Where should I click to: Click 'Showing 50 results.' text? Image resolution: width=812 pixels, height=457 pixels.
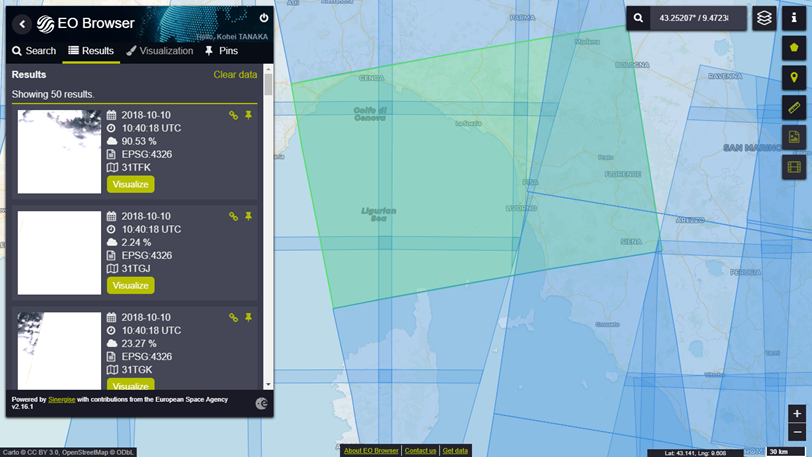(53, 94)
